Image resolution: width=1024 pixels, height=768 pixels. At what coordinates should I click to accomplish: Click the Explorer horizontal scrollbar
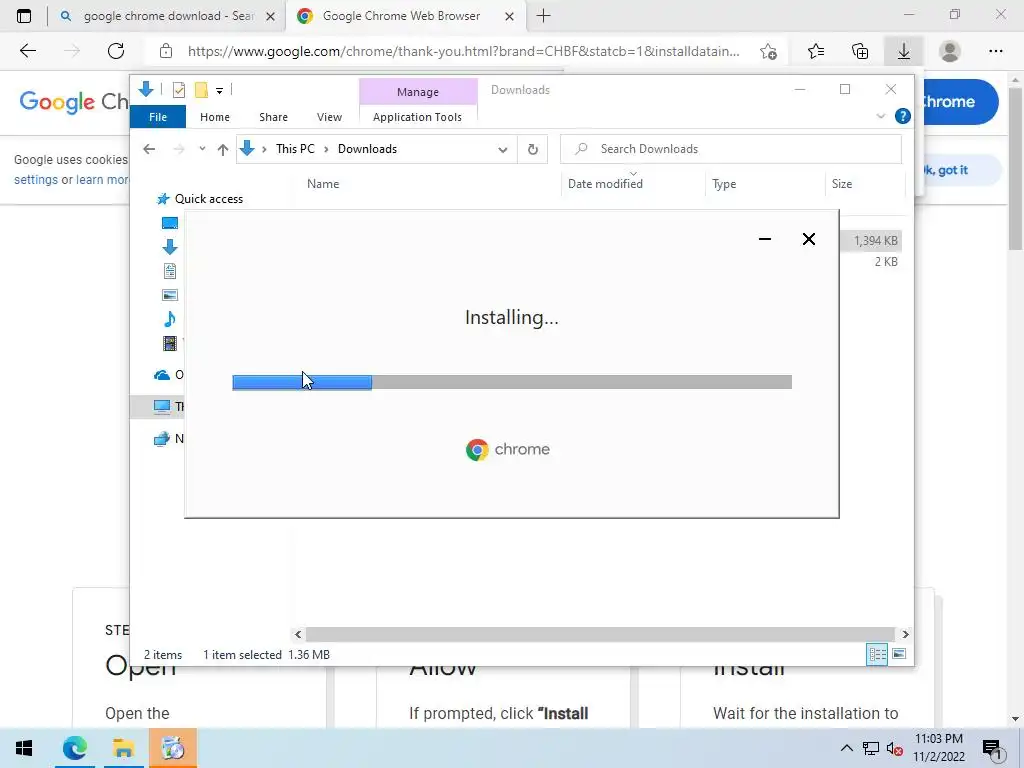[601, 634]
